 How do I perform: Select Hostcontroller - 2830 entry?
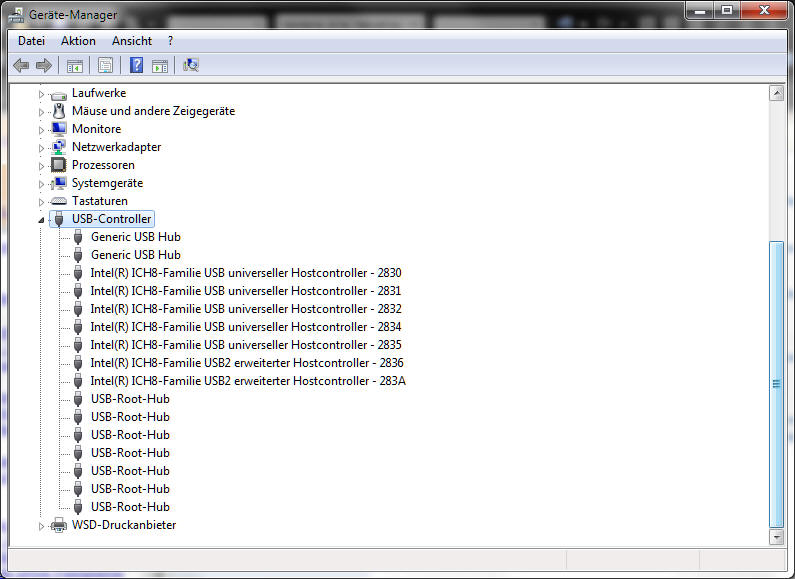tap(246, 273)
